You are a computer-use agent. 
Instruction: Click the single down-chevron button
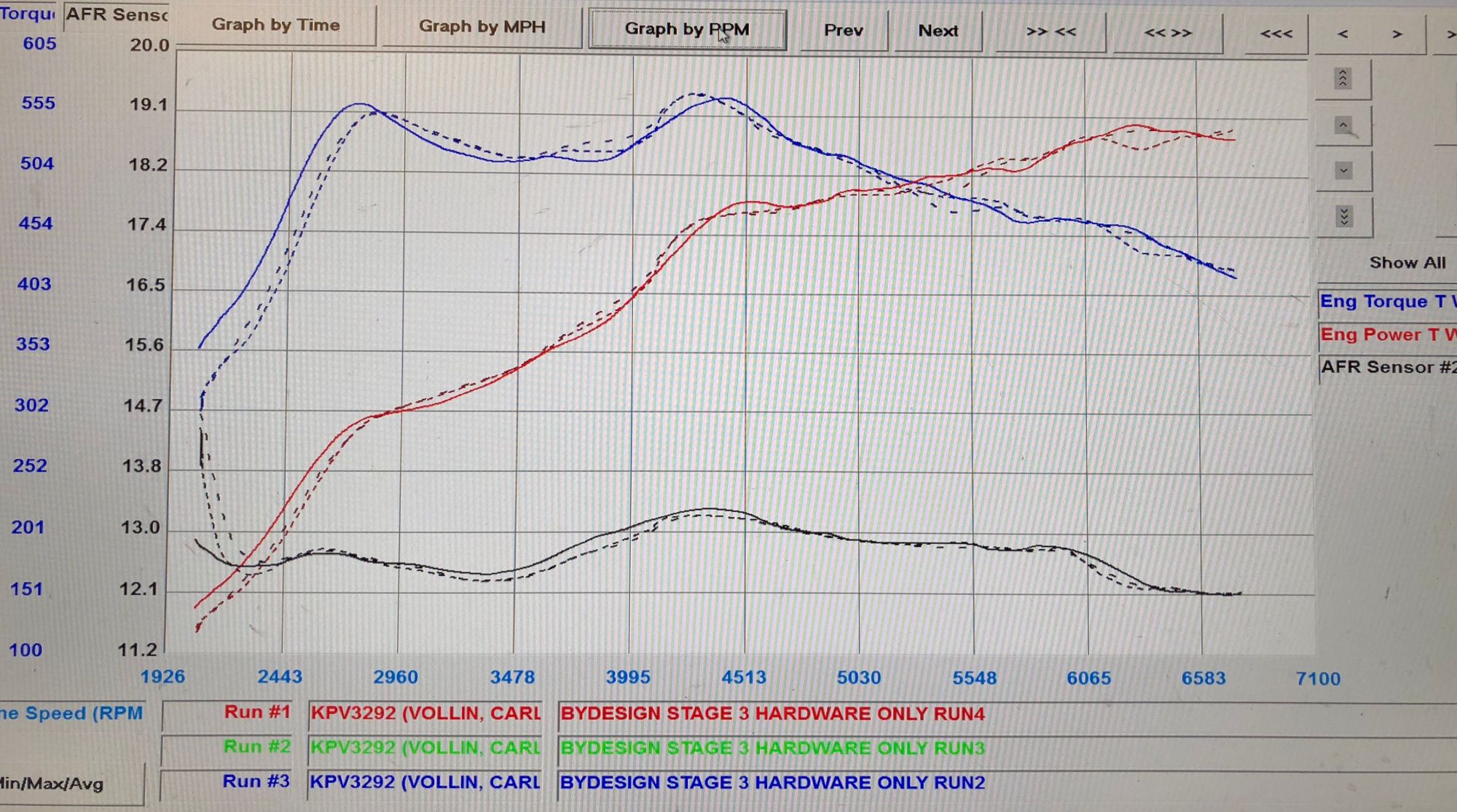coord(1343,171)
